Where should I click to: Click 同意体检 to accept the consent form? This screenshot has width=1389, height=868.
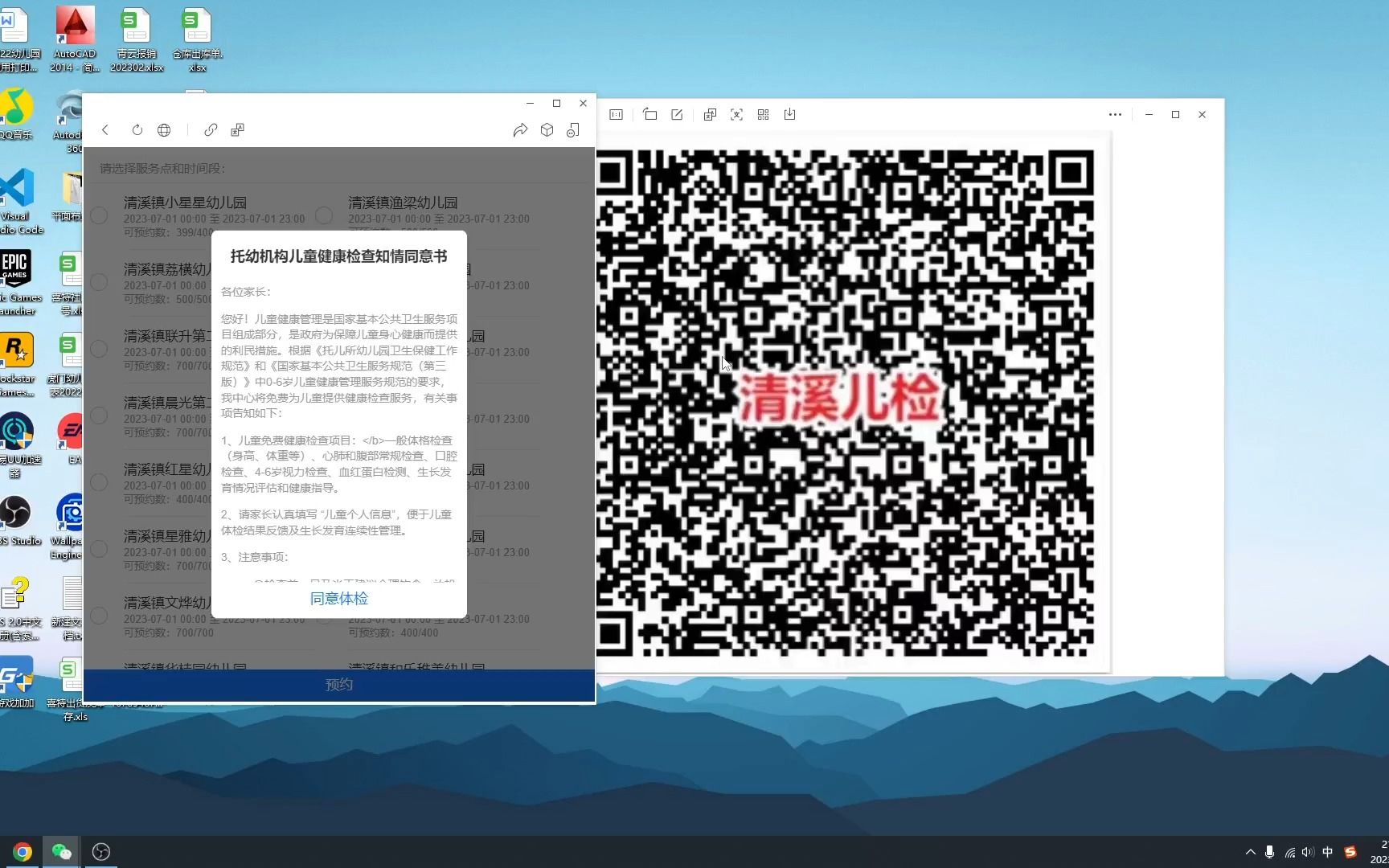(339, 599)
